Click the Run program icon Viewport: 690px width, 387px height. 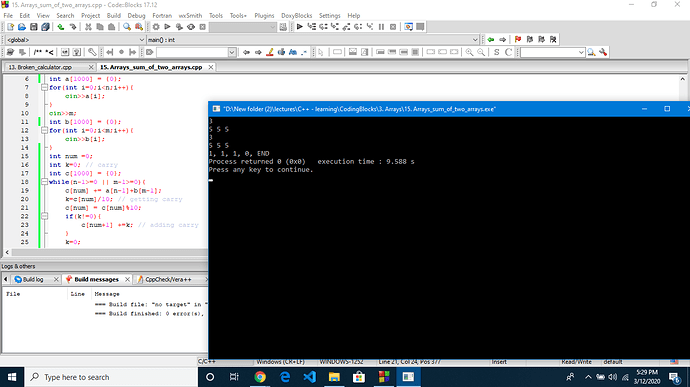click(167, 27)
